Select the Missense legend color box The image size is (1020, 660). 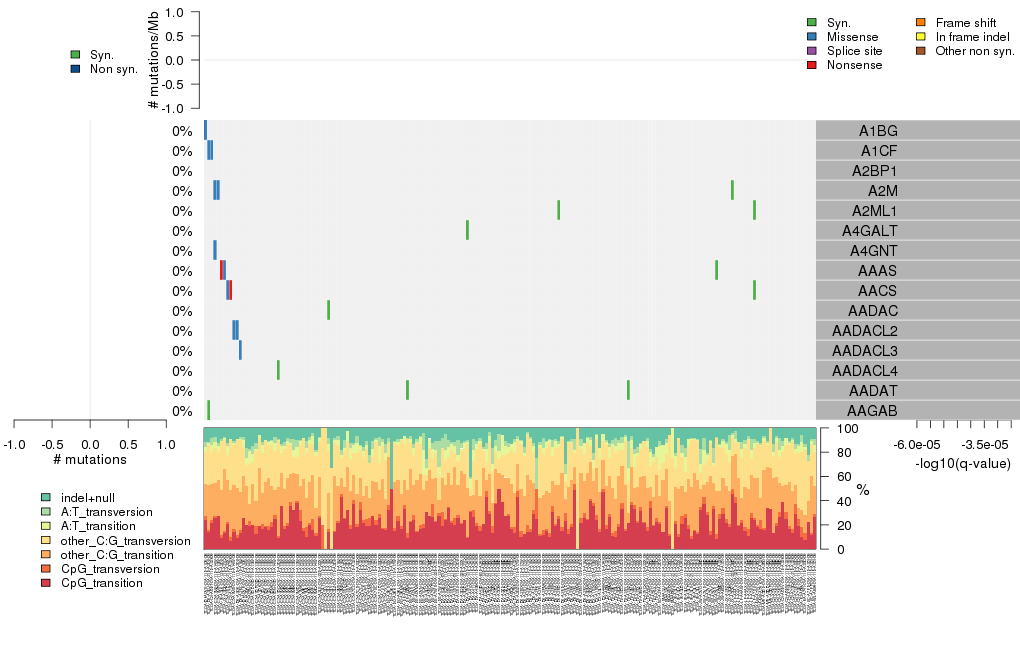(812, 36)
